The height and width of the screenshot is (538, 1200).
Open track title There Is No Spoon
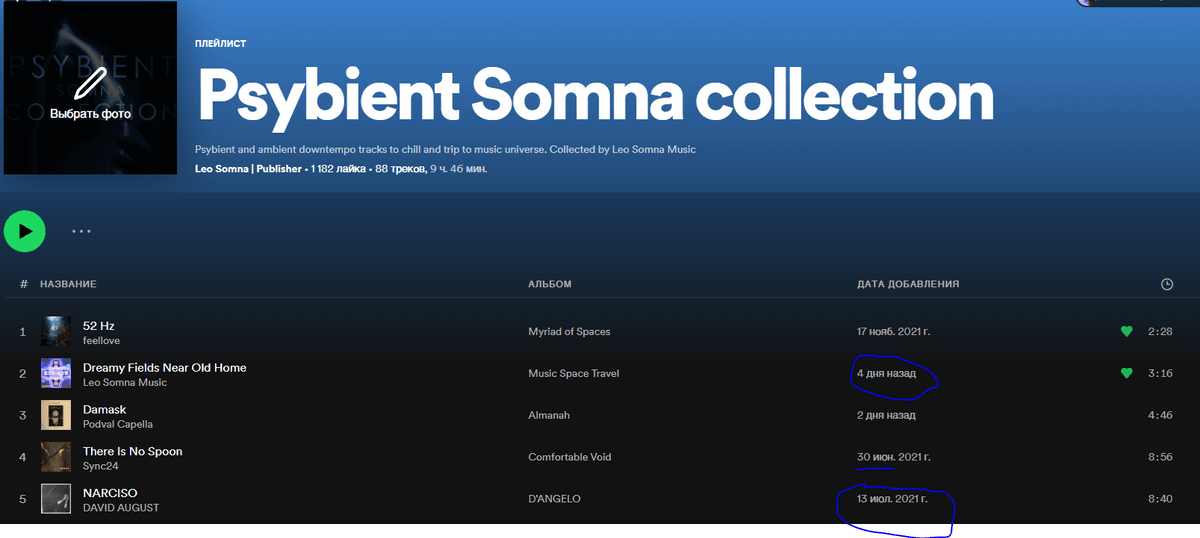point(132,451)
